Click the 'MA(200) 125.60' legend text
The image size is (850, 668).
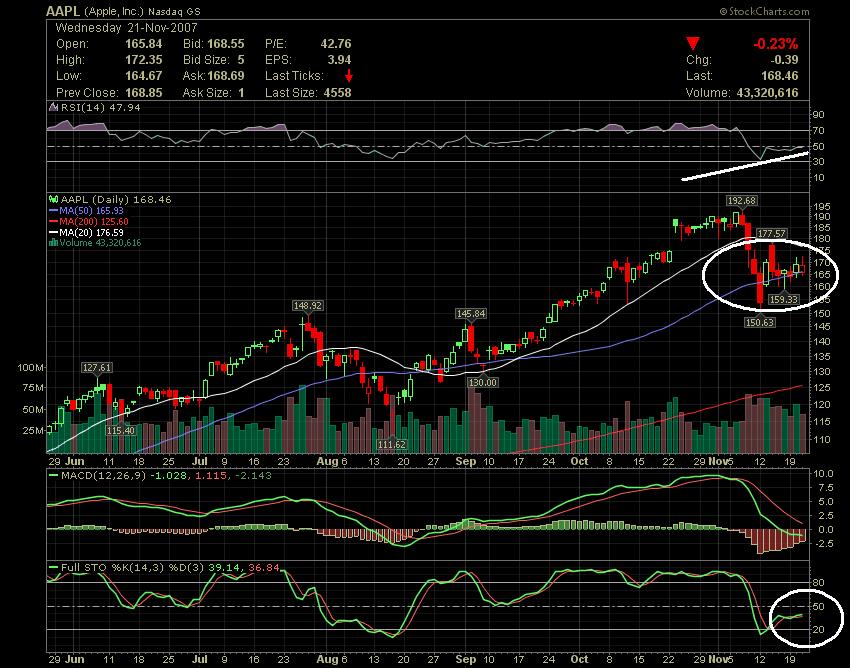click(x=94, y=222)
